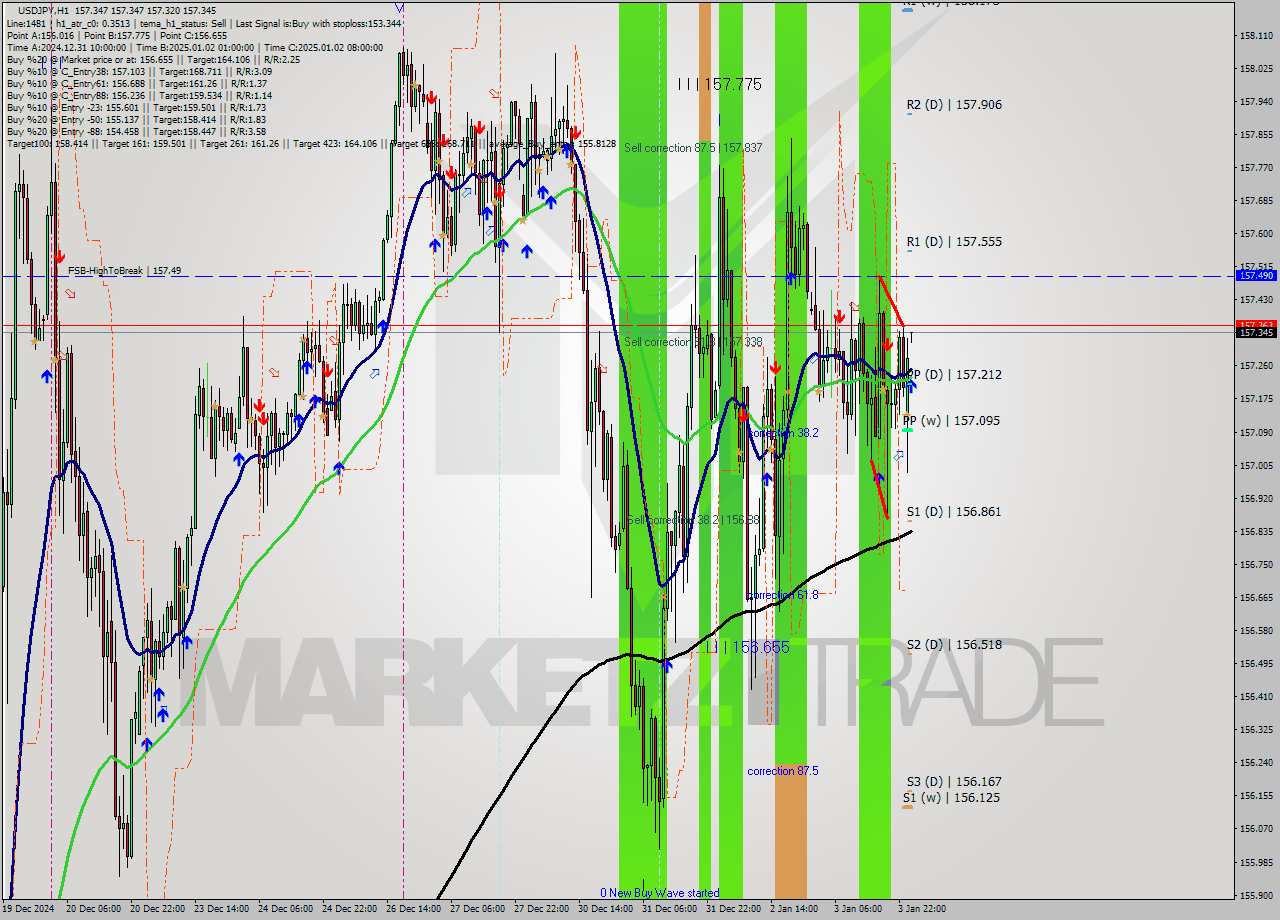Screen dimensions: 1280x920
Task: Click the 157.345 current price tag
Action: click(x=1256, y=332)
